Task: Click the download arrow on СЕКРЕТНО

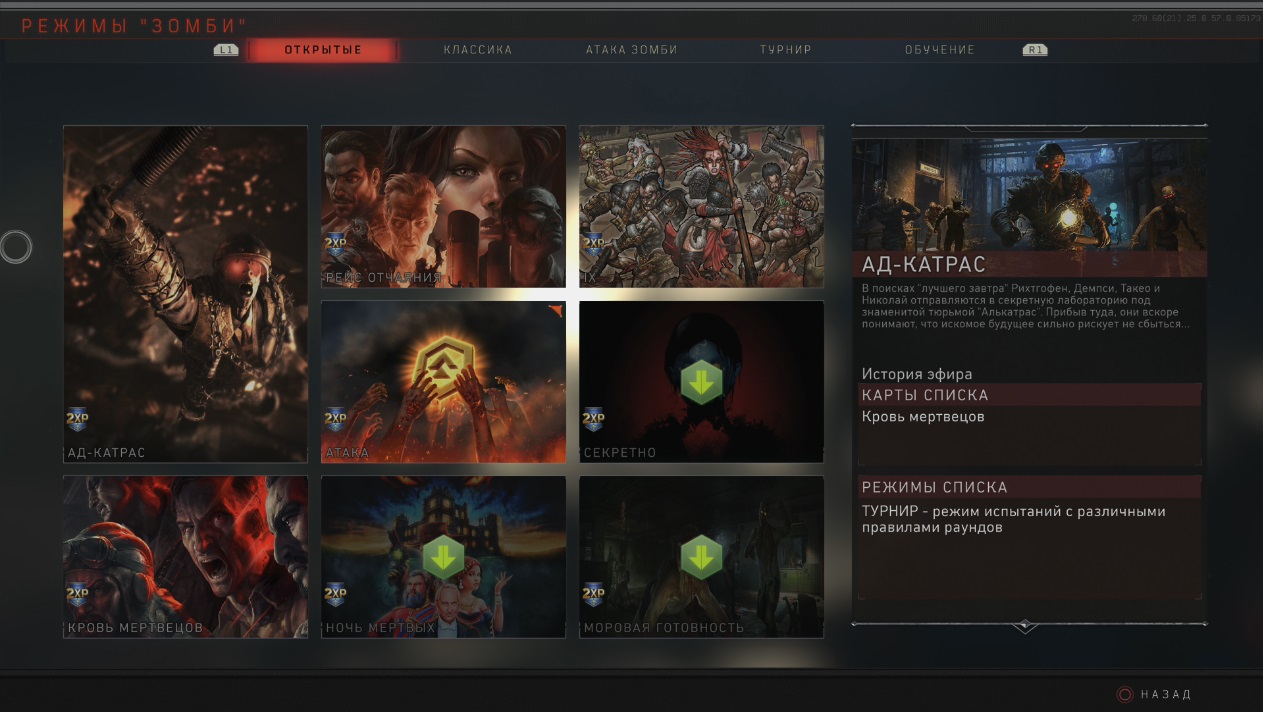Action: click(x=701, y=381)
